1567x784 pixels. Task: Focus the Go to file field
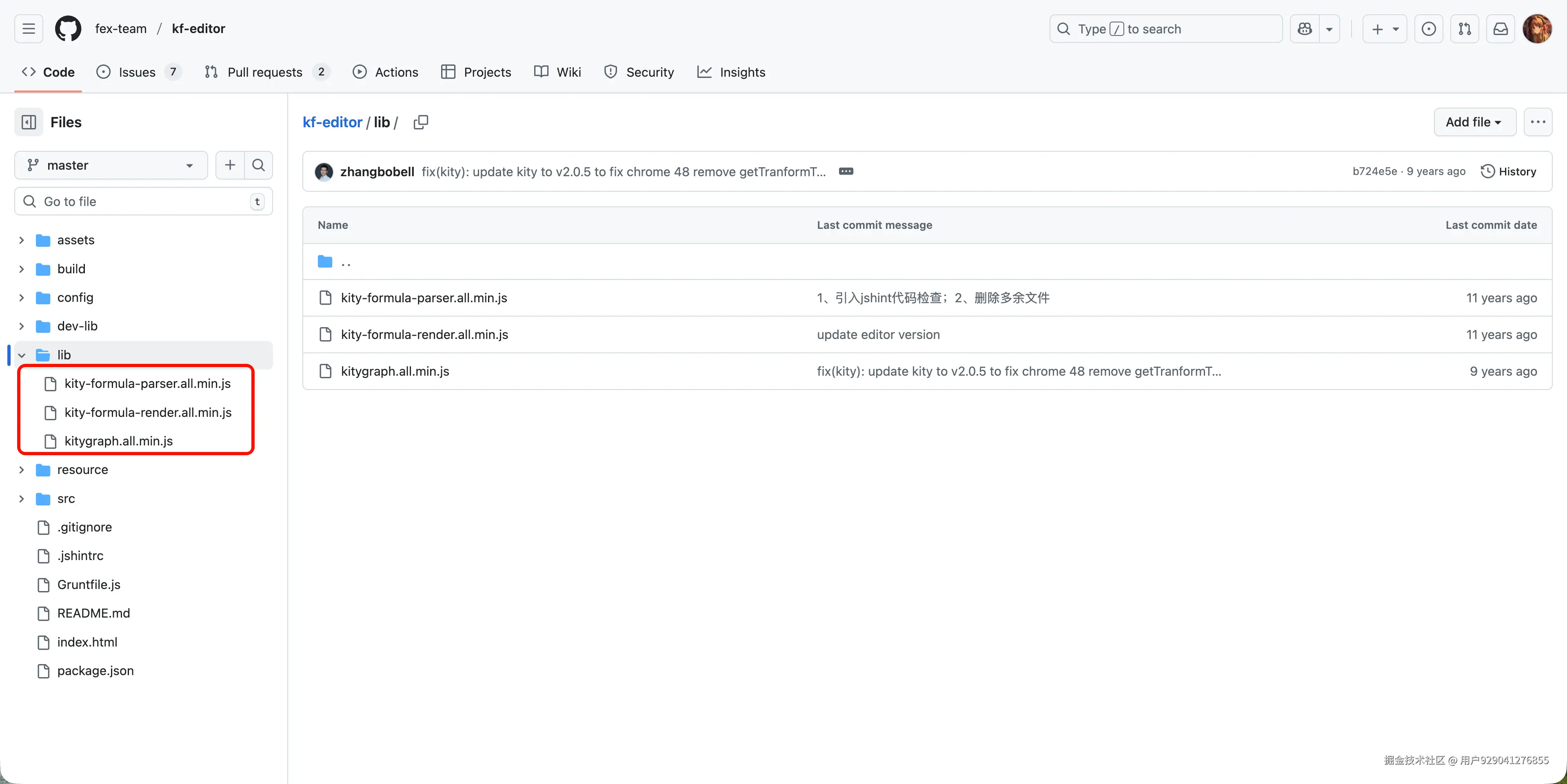(144, 202)
